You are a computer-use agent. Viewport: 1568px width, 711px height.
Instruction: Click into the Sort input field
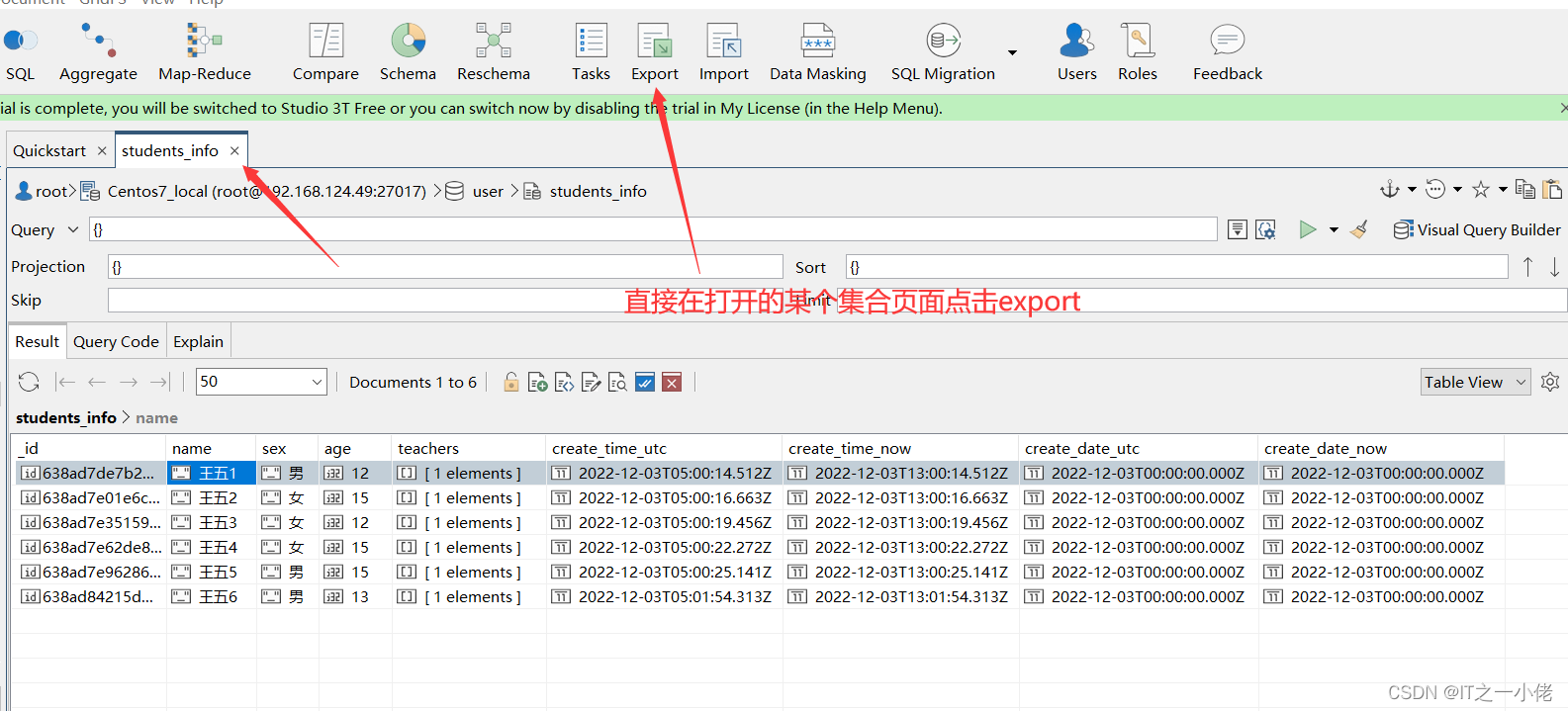pos(1177,267)
